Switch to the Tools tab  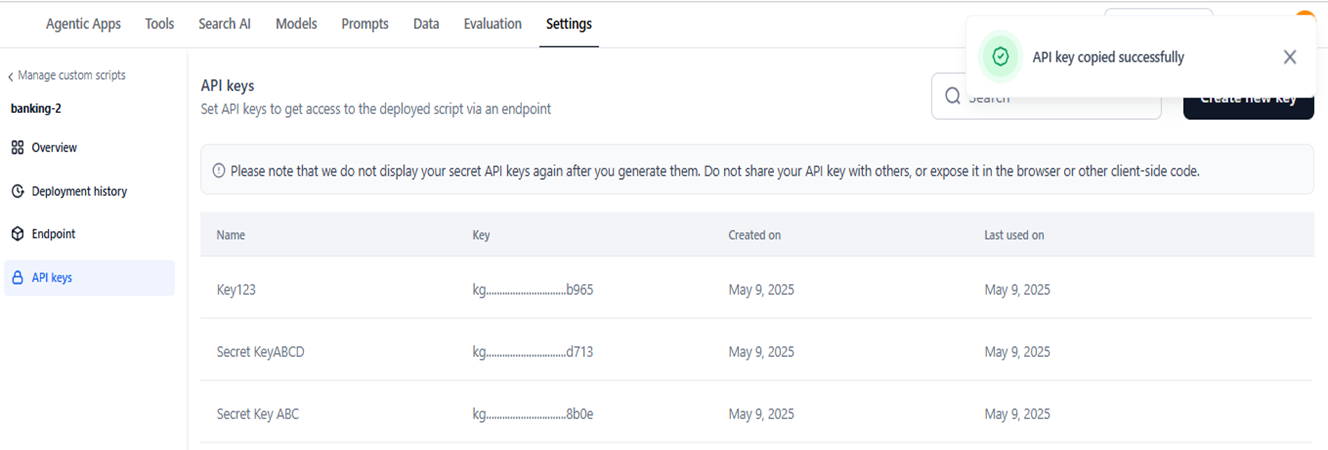pos(159,24)
